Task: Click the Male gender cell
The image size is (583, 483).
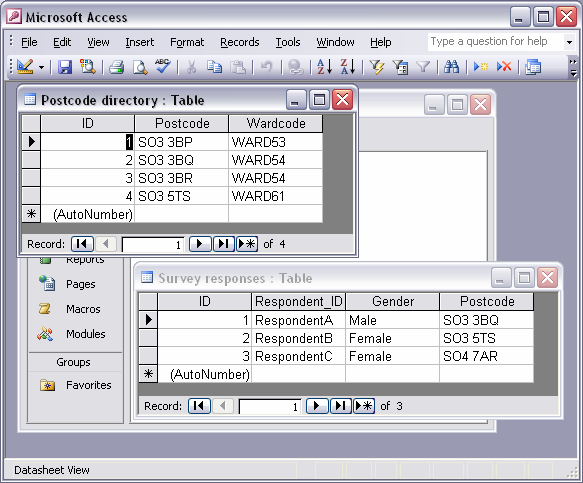Action: click(x=393, y=320)
